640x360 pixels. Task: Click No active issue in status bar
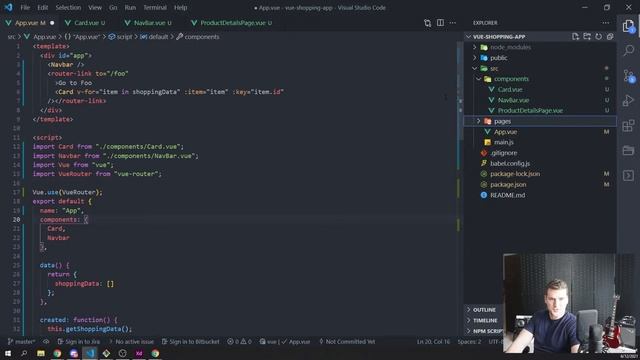pyautogui.click(x=131, y=342)
